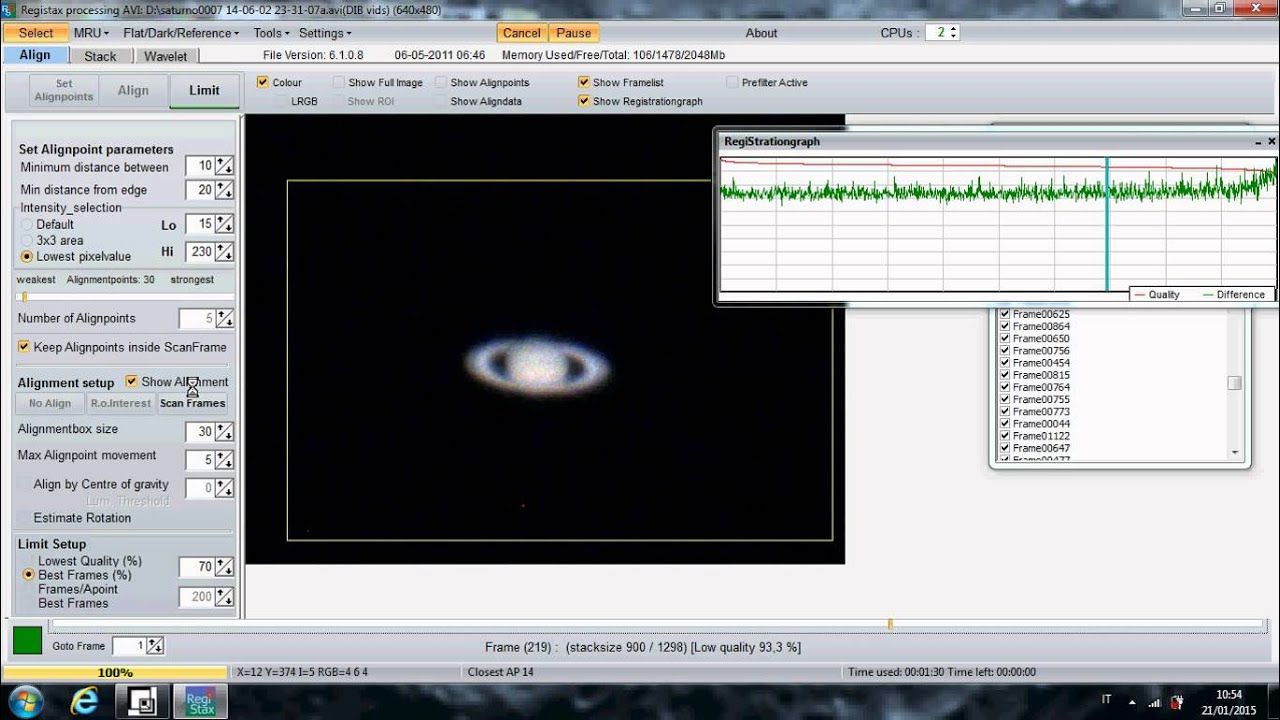Viewport: 1280px width, 720px height.
Task: Click the Goto Frame stepper arrows
Action: tap(155, 647)
